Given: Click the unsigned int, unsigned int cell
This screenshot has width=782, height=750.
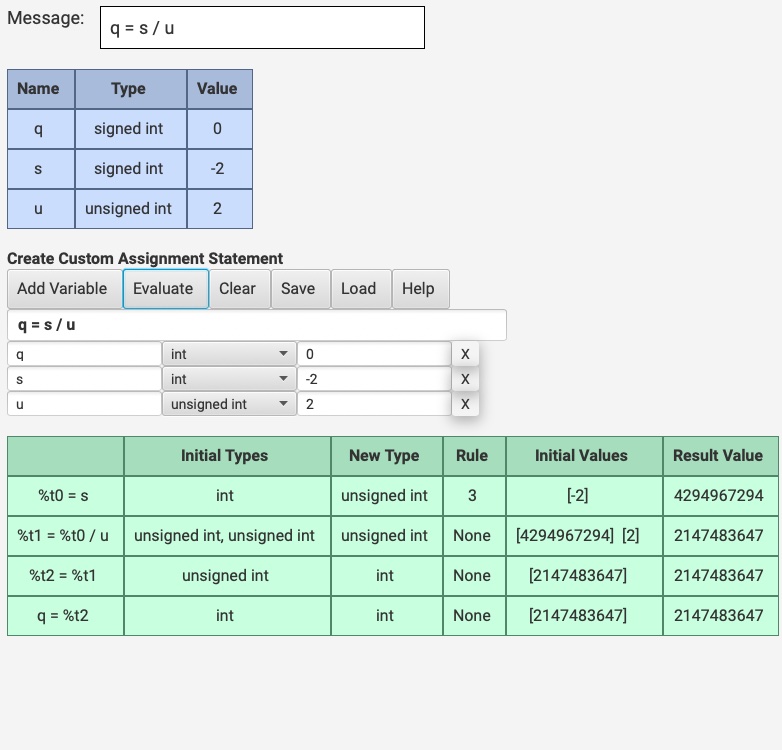Looking at the screenshot, I should [x=227, y=536].
